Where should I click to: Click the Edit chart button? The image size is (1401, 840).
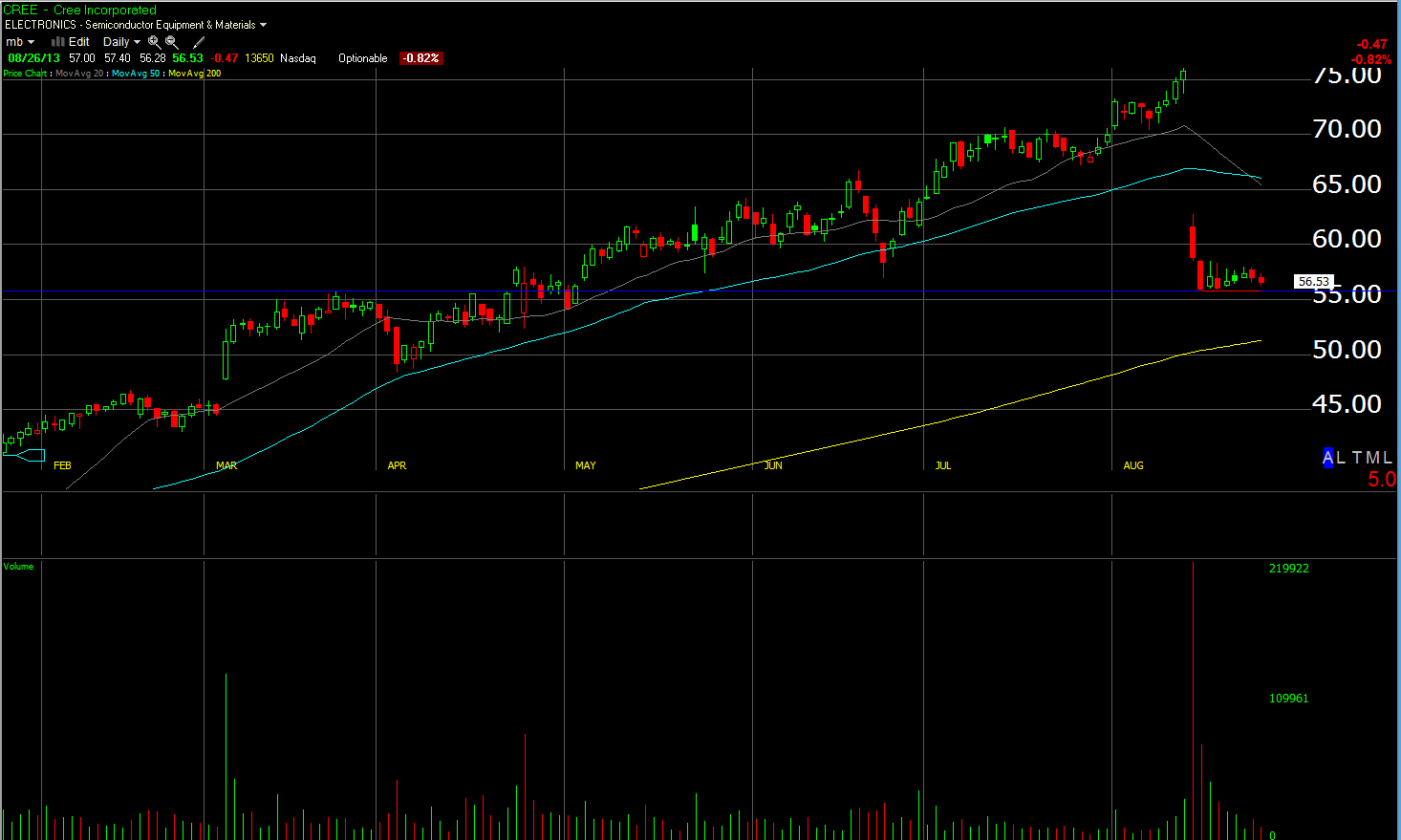79,42
